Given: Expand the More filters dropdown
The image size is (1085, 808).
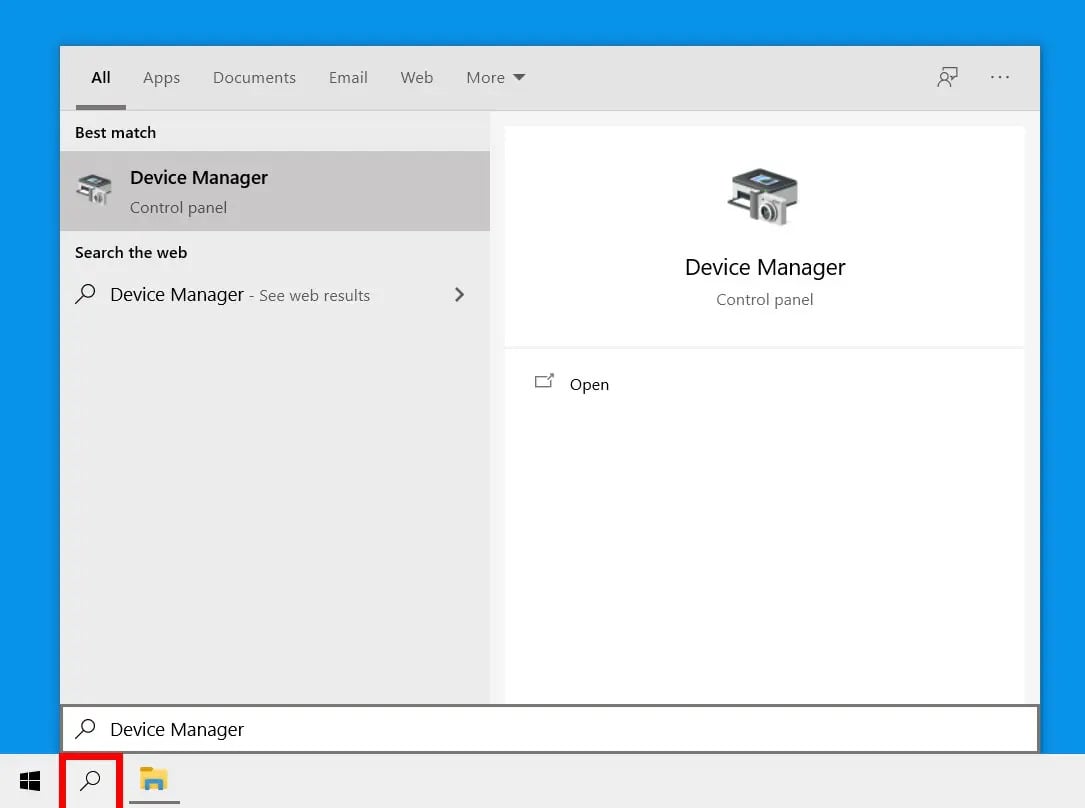Looking at the screenshot, I should click(x=495, y=77).
